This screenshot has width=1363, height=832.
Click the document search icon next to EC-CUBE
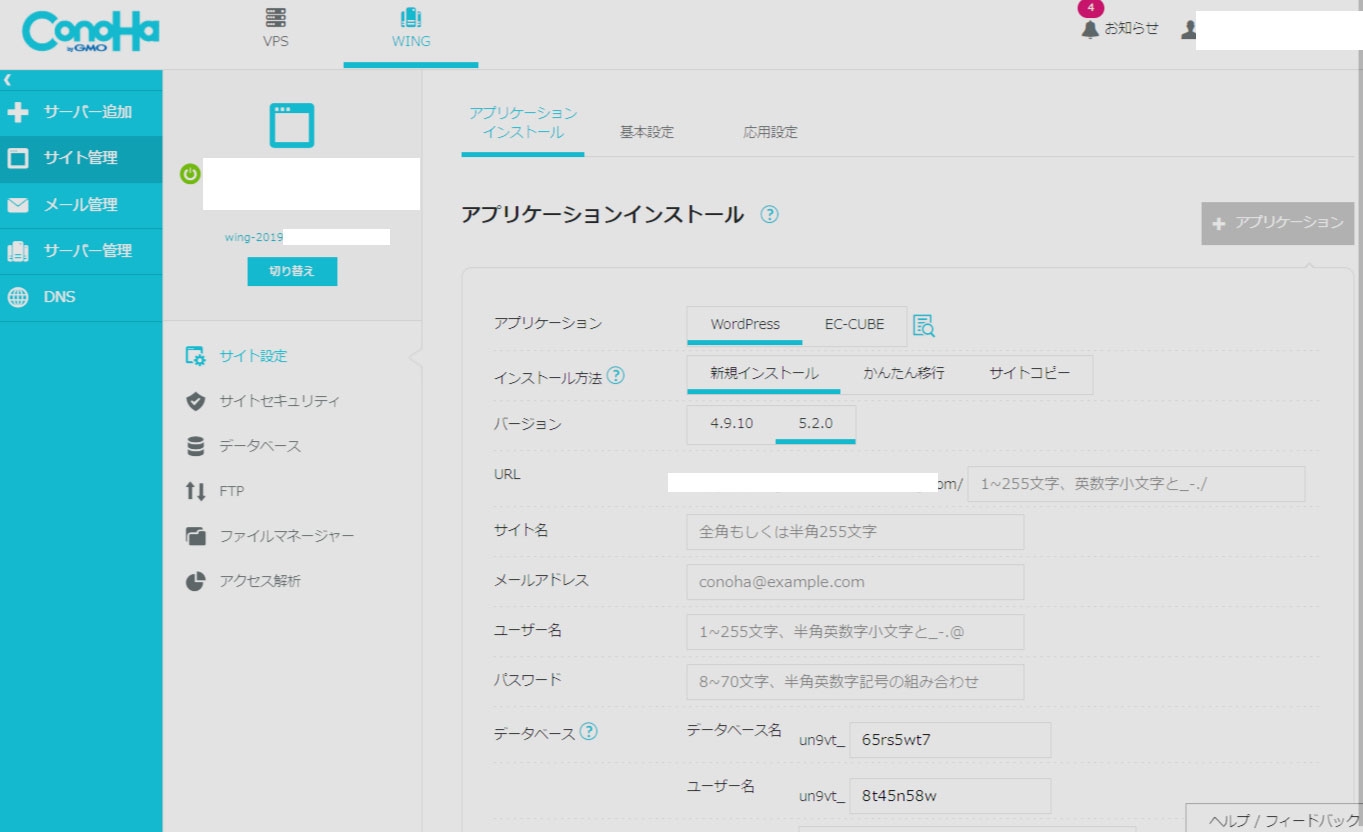[923, 325]
